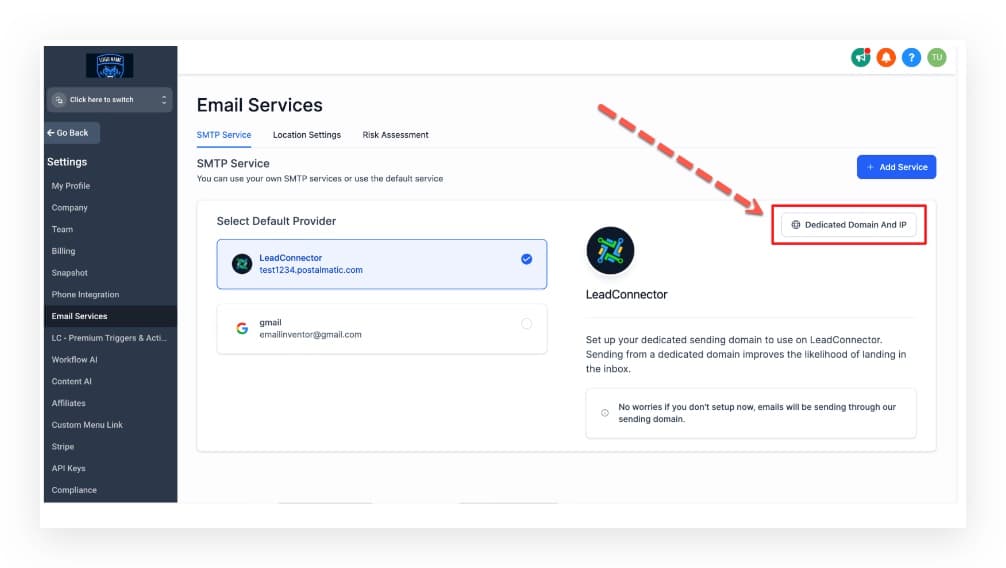Open Phone Integration settings in sidebar

tap(85, 295)
